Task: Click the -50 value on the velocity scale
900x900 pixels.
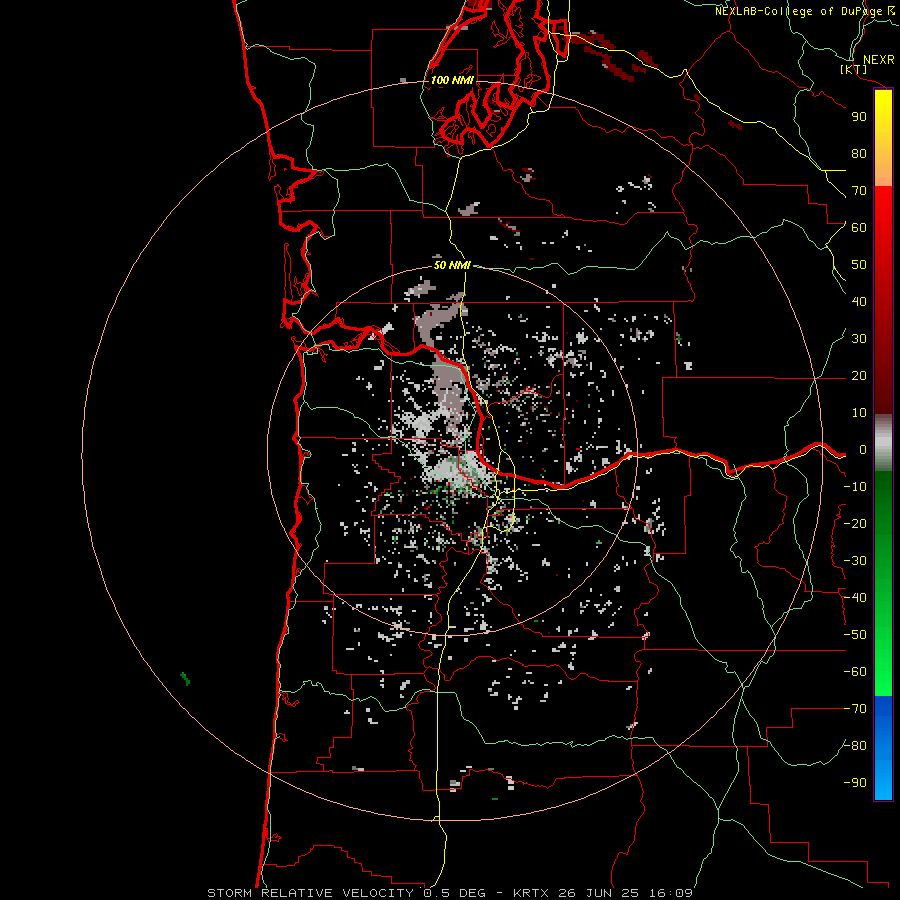Action: pyautogui.click(x=855, y=635)
